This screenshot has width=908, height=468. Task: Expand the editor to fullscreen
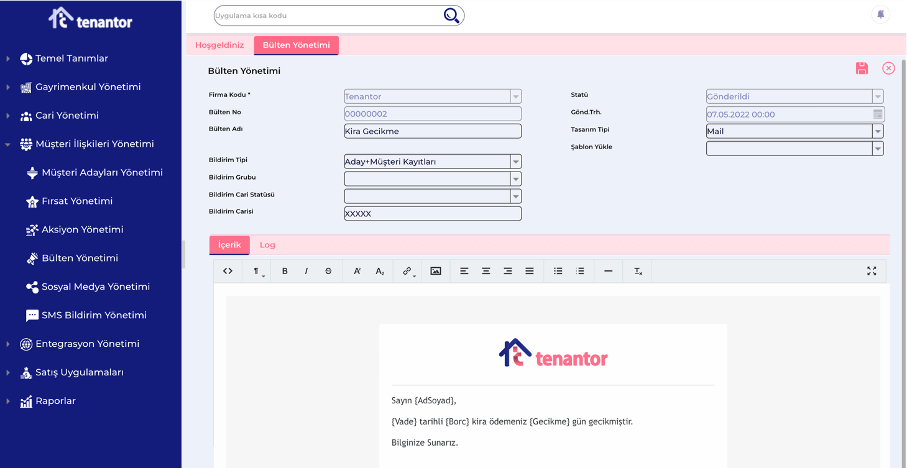point(871,271)
